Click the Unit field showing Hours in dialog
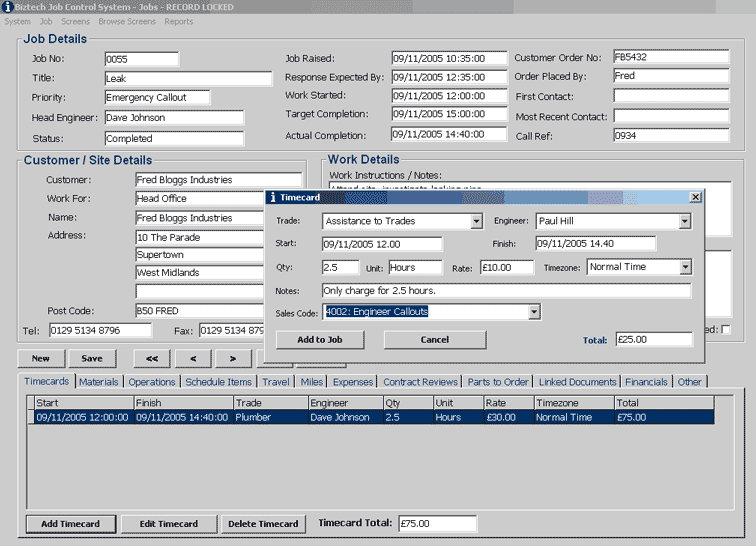This screenshot has width=756, height=546. (415, 267)
